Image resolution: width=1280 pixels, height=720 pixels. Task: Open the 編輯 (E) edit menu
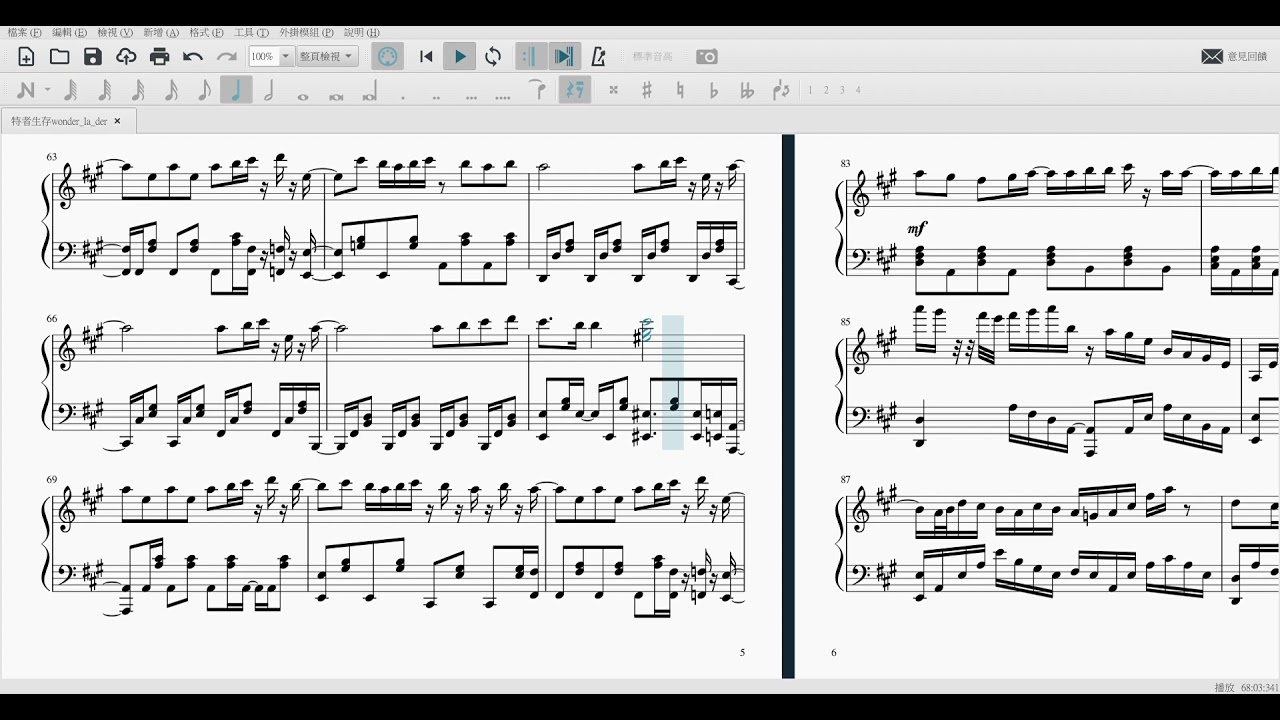pyautogui.click(x=69, y=32)
